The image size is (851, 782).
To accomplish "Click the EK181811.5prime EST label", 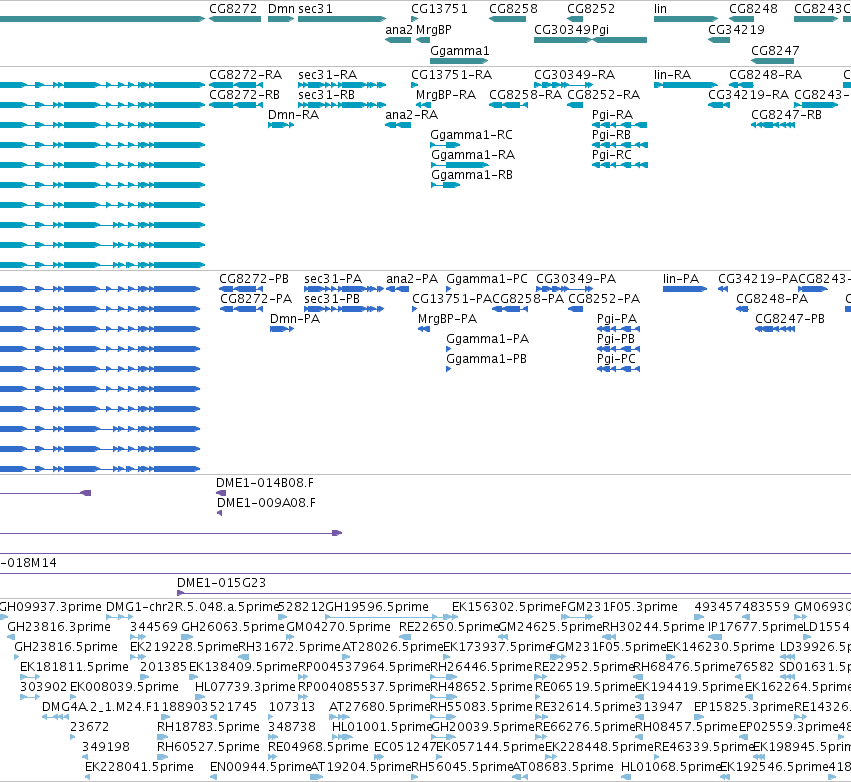I will pyautogui.click(x=74, y=667).
